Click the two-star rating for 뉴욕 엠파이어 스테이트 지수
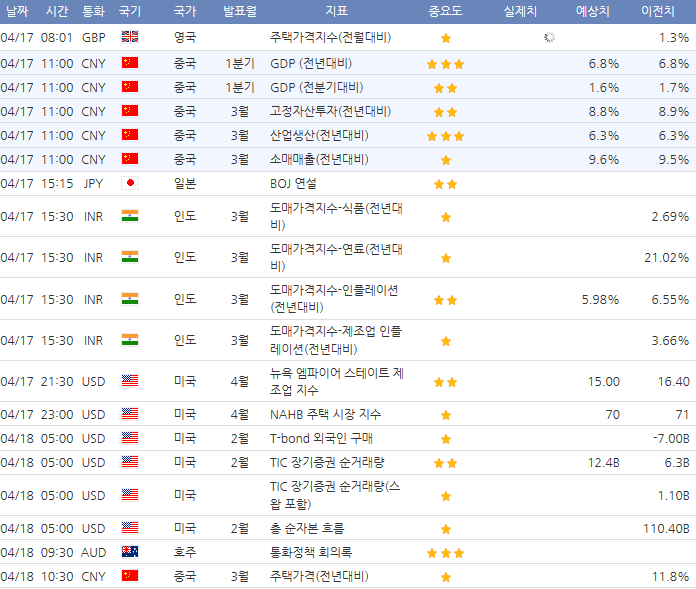Viewport: 696px width, 589px height. [x=446, y=382]
